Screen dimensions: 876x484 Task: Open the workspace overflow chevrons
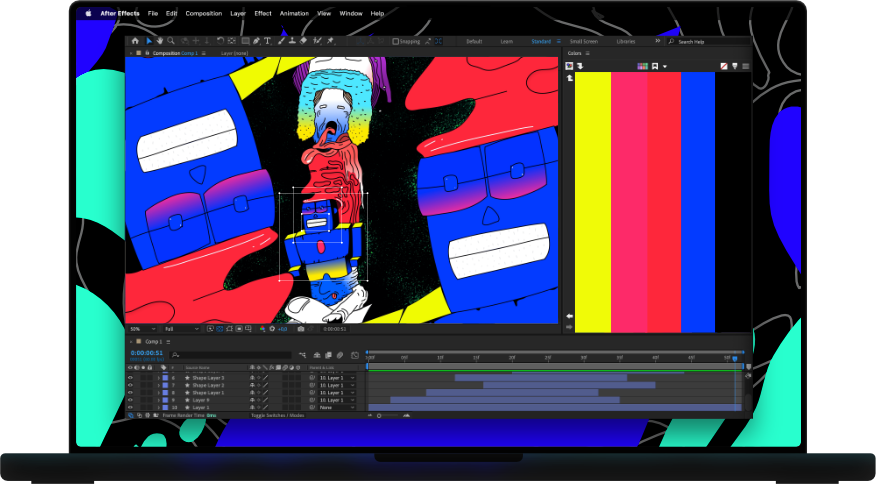[658, 41]
